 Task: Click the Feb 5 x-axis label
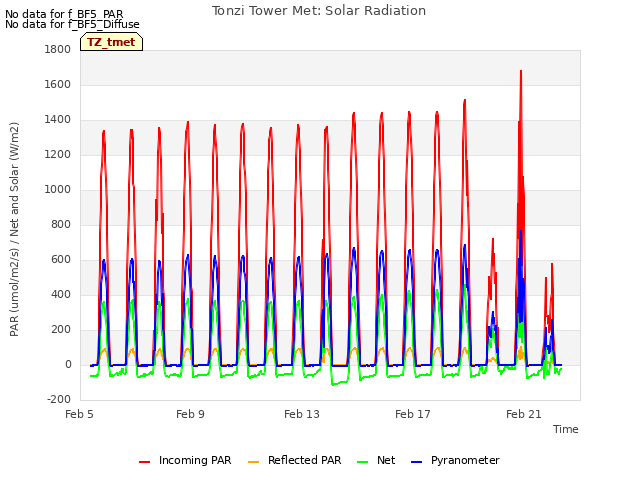pyautogui.click(x=79, y=414)
